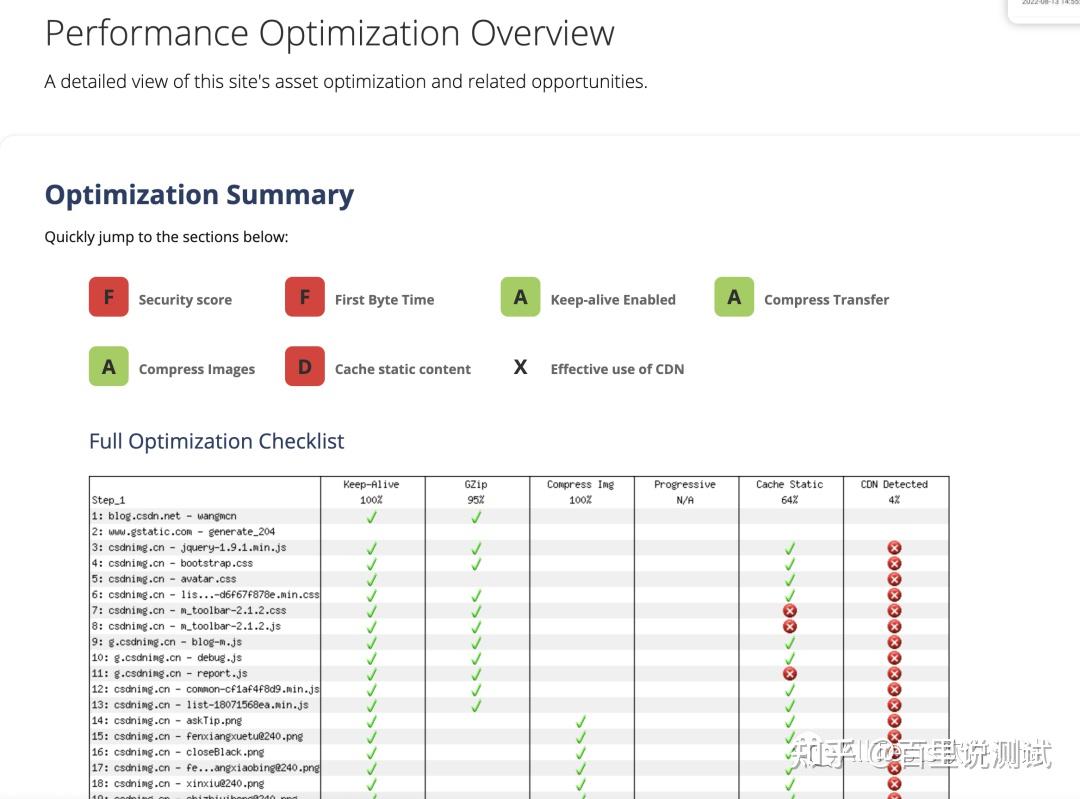
Task: Click the red D badge for Cache static content
Action: point(304,367)
